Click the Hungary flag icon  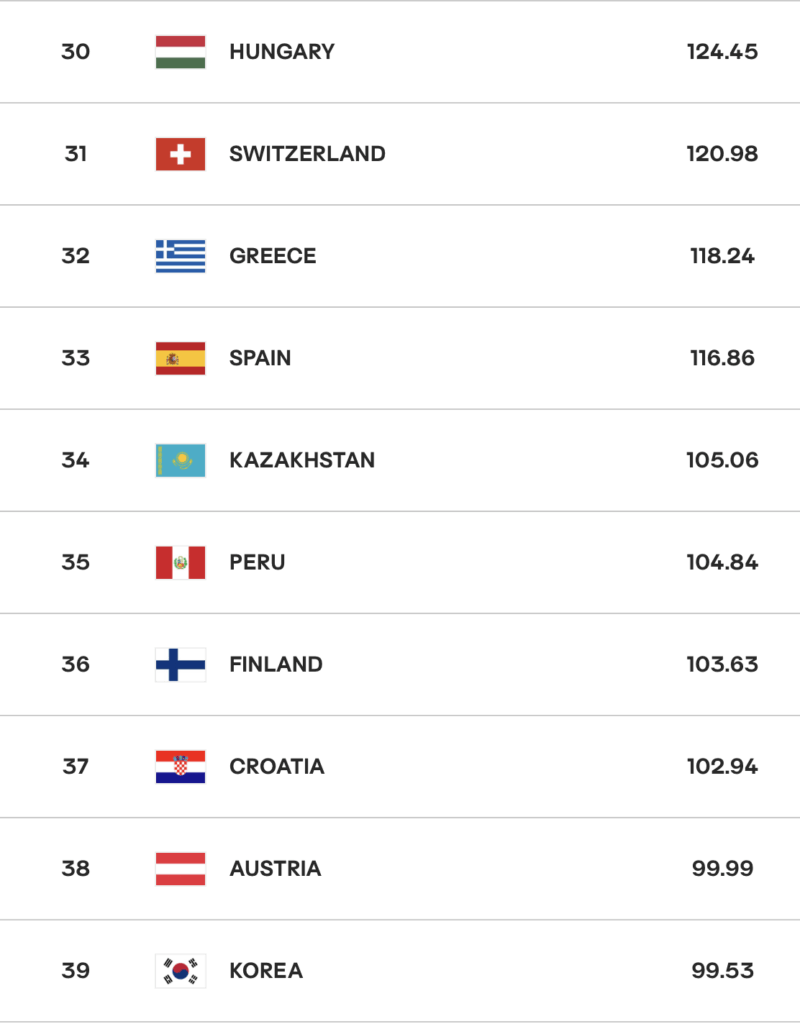(180, 52)
